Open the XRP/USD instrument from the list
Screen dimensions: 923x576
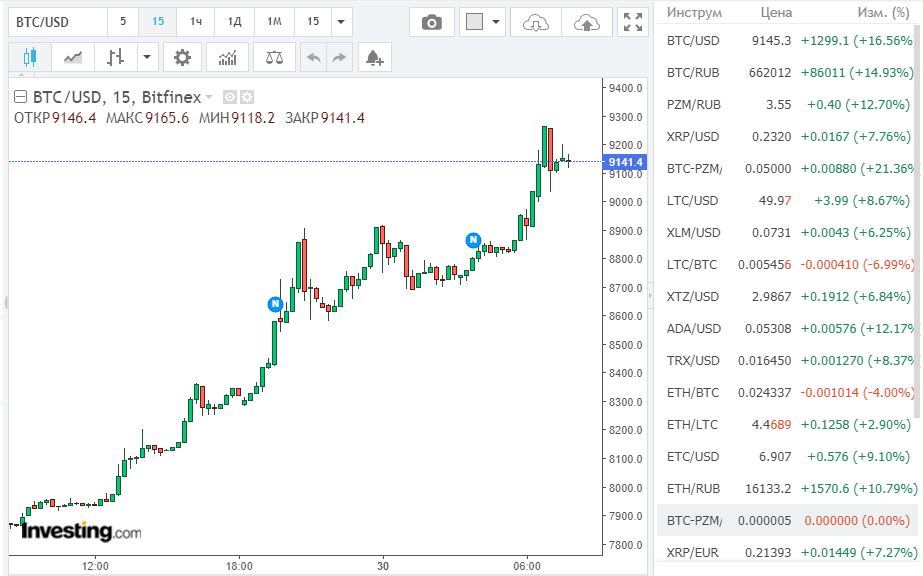tap(692, 136)
